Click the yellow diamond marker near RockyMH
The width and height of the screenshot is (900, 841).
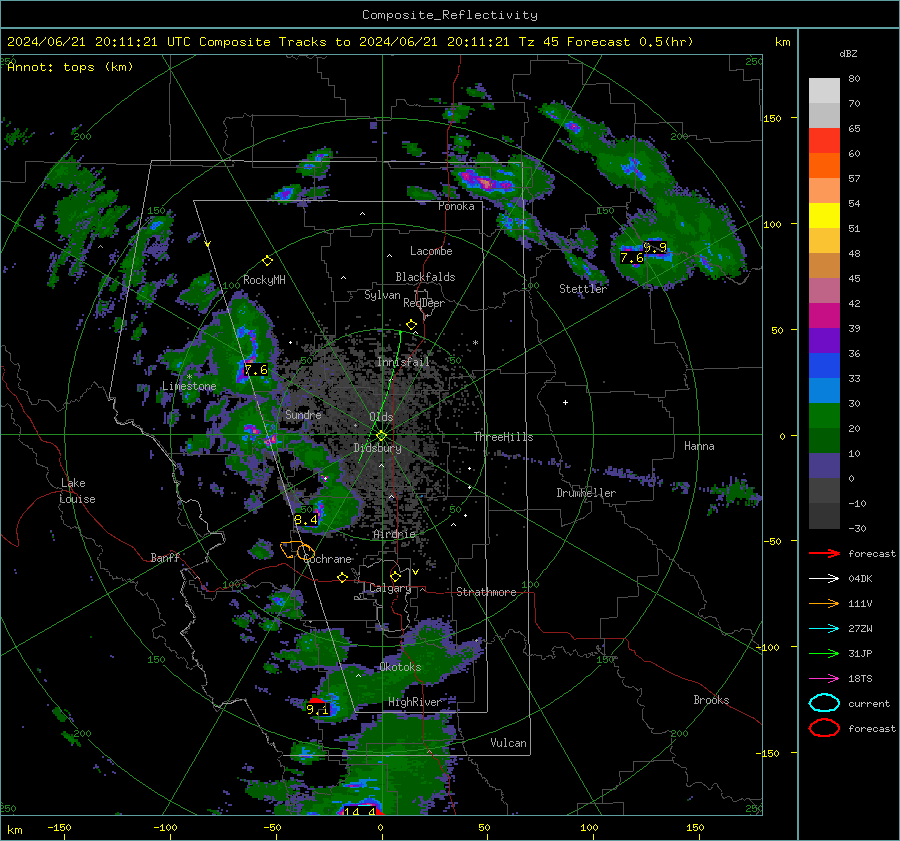coord(267,261)
